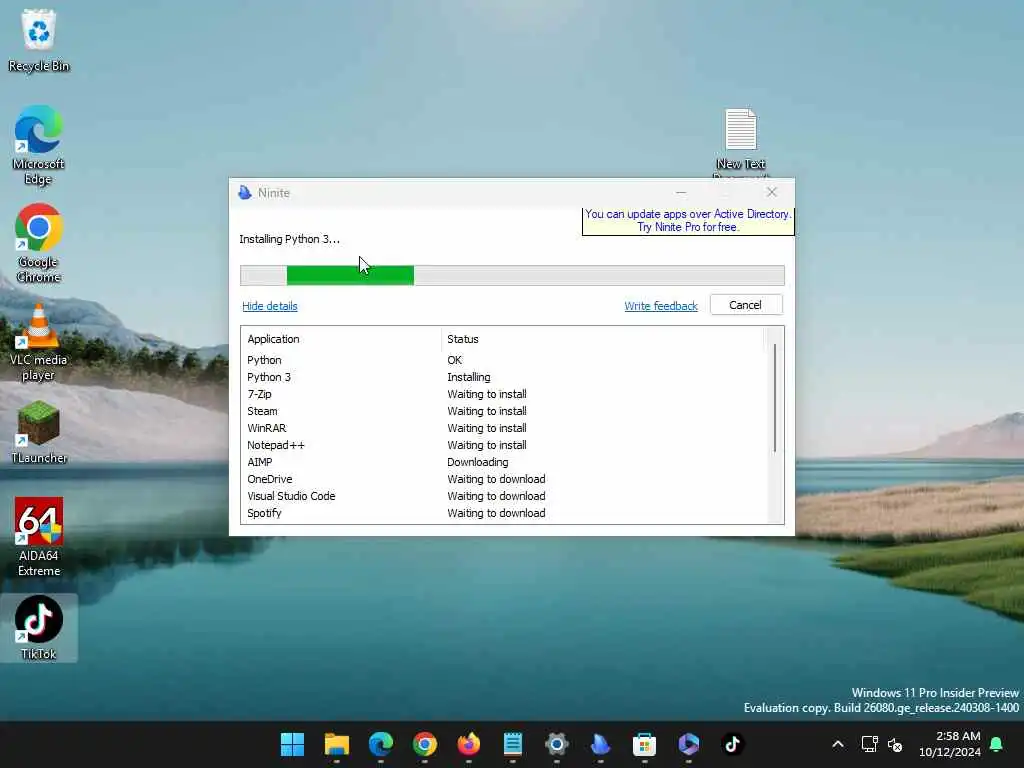1024x768 pixels.
Task: Click the Application column header
Action: pos(341,339)
